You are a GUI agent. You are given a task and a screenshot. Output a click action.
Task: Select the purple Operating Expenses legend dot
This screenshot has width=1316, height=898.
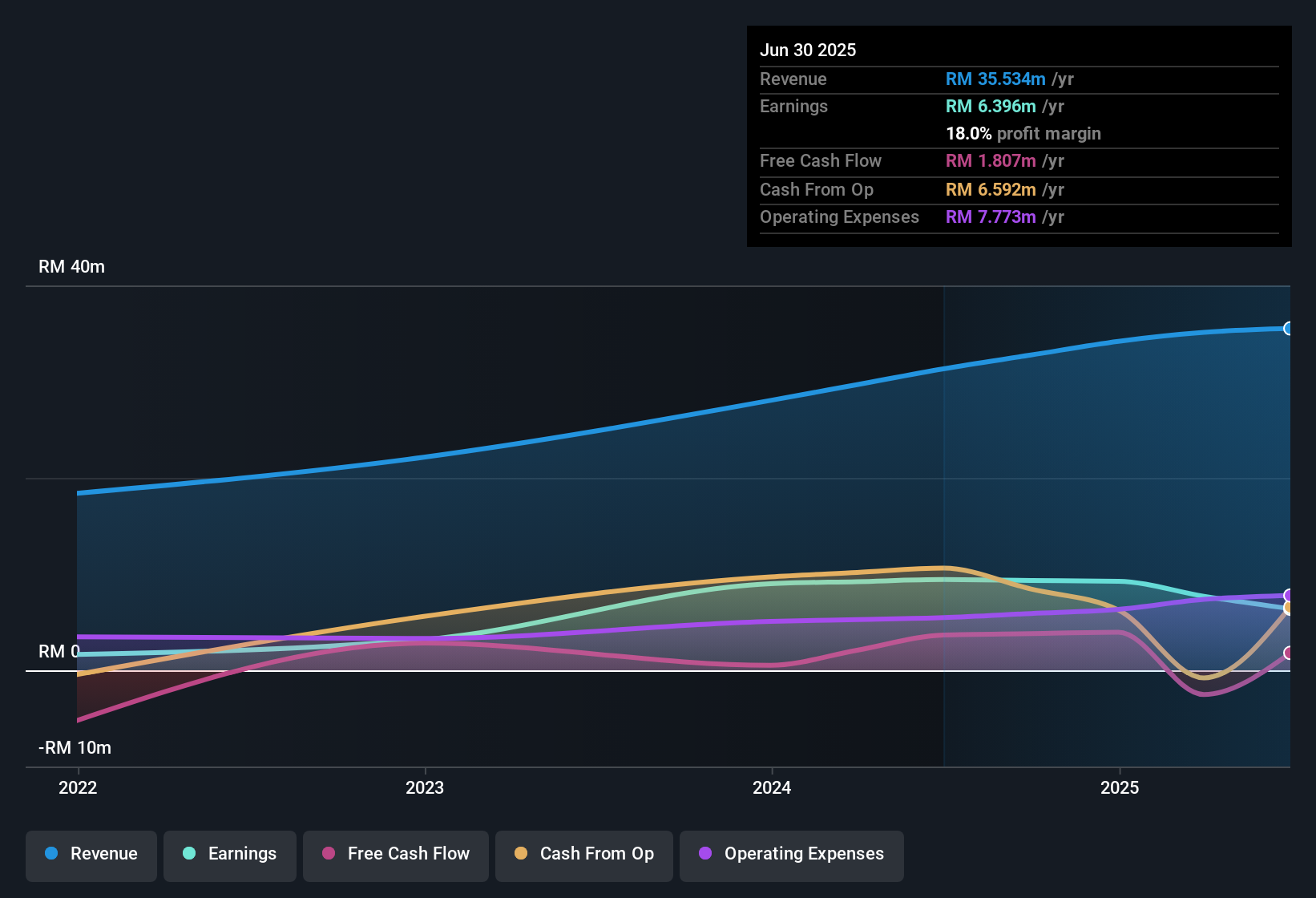pos(705,854)
